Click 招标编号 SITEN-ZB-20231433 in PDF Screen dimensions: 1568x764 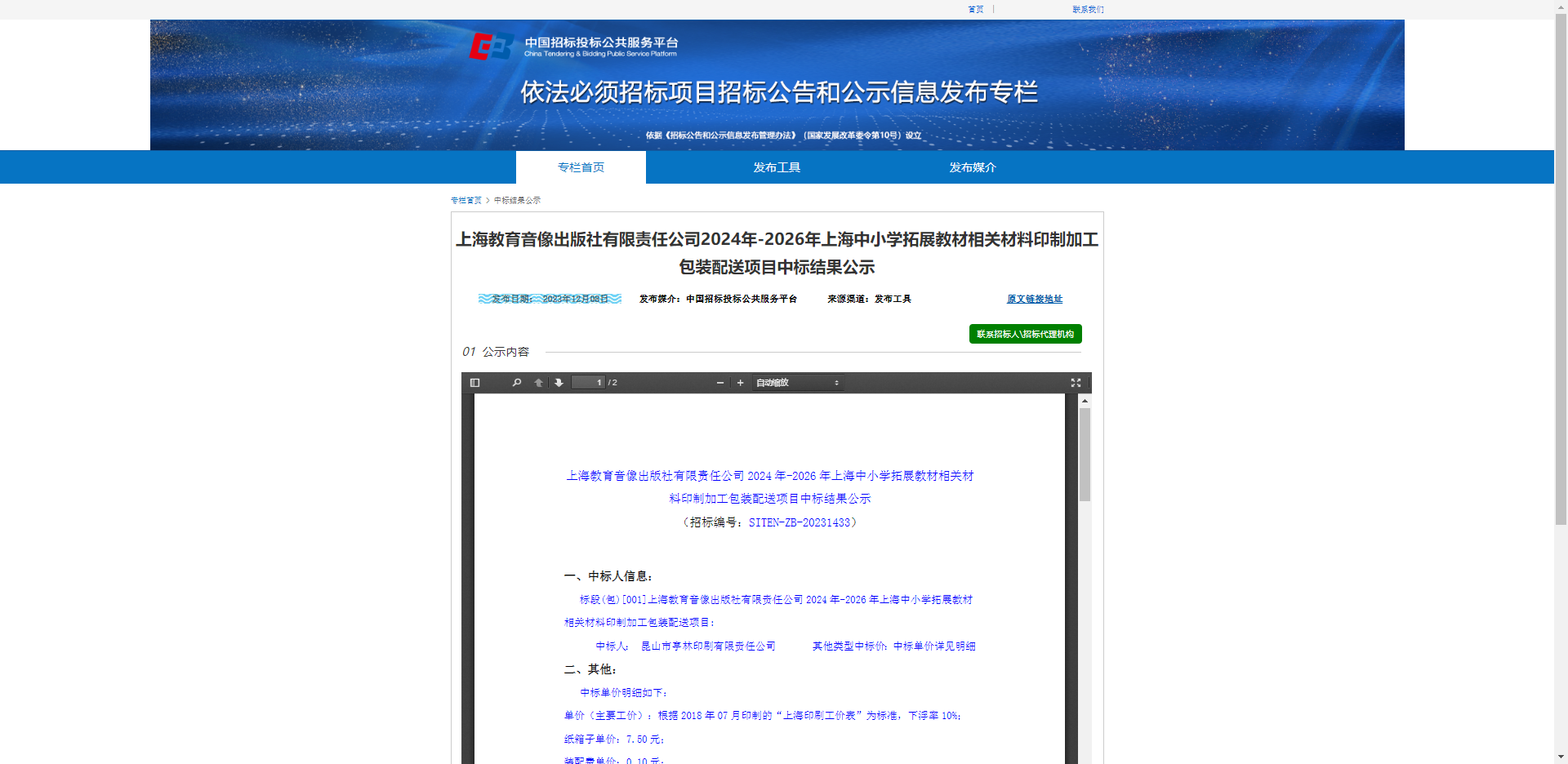(770, 522)
